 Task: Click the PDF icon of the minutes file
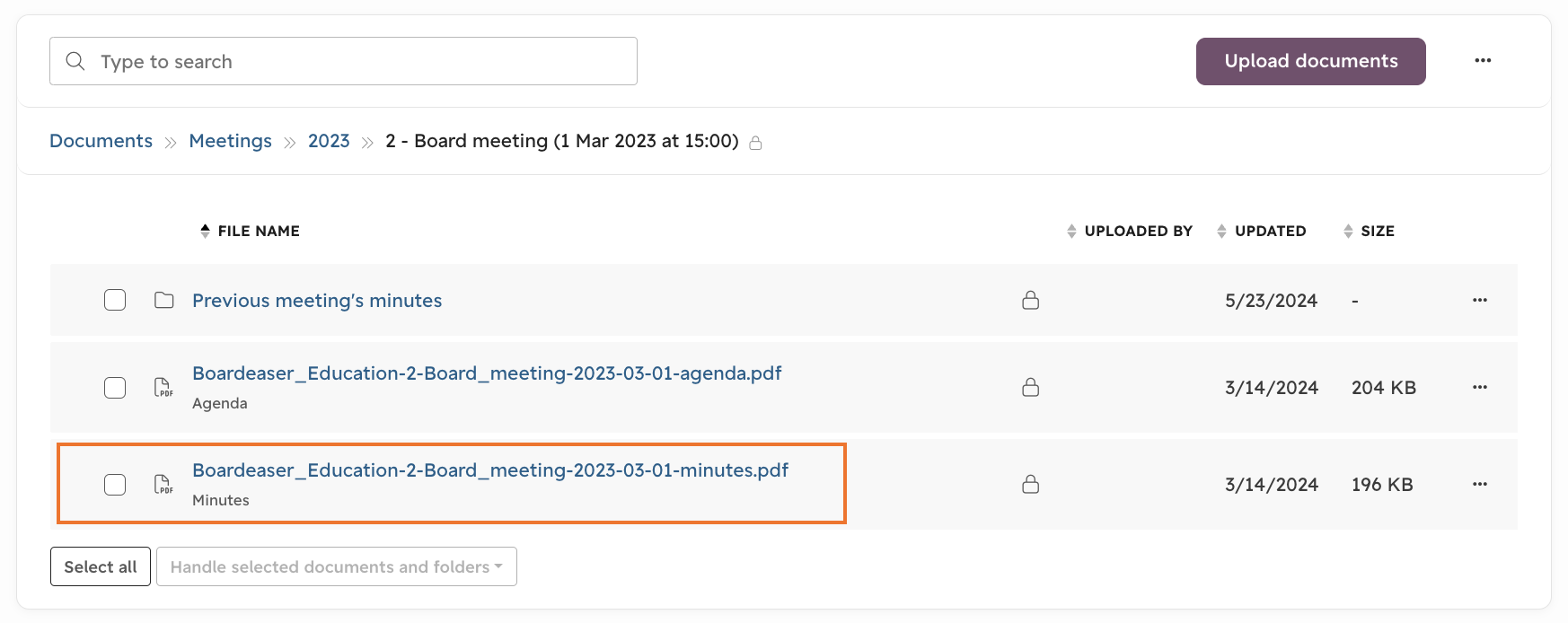163,484
